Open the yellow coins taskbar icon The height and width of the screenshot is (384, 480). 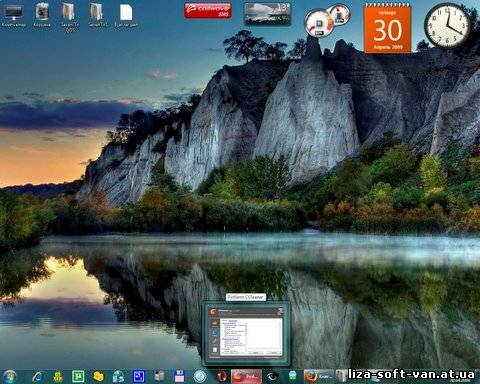tap(98, 377)
